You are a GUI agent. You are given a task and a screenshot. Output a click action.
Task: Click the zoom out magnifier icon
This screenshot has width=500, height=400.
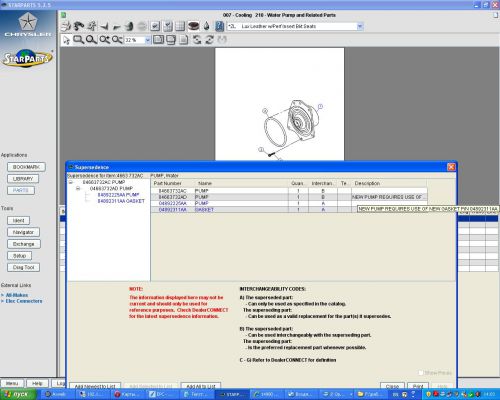pos(117,40)
